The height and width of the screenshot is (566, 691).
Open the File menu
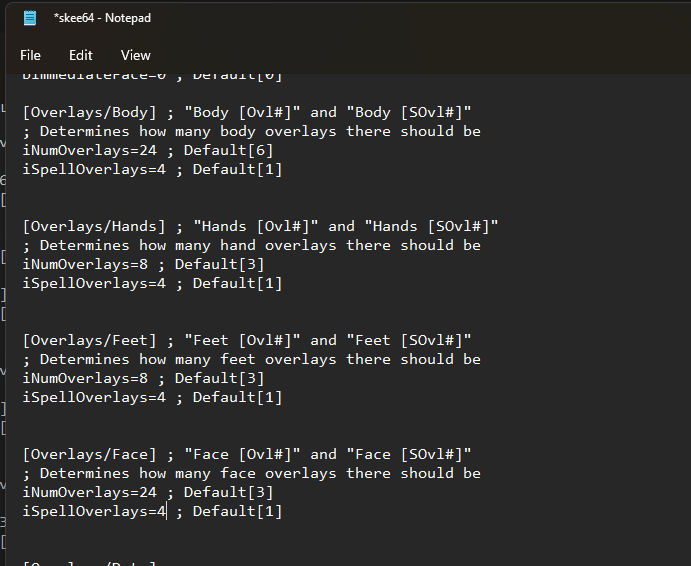pos(30,56)
